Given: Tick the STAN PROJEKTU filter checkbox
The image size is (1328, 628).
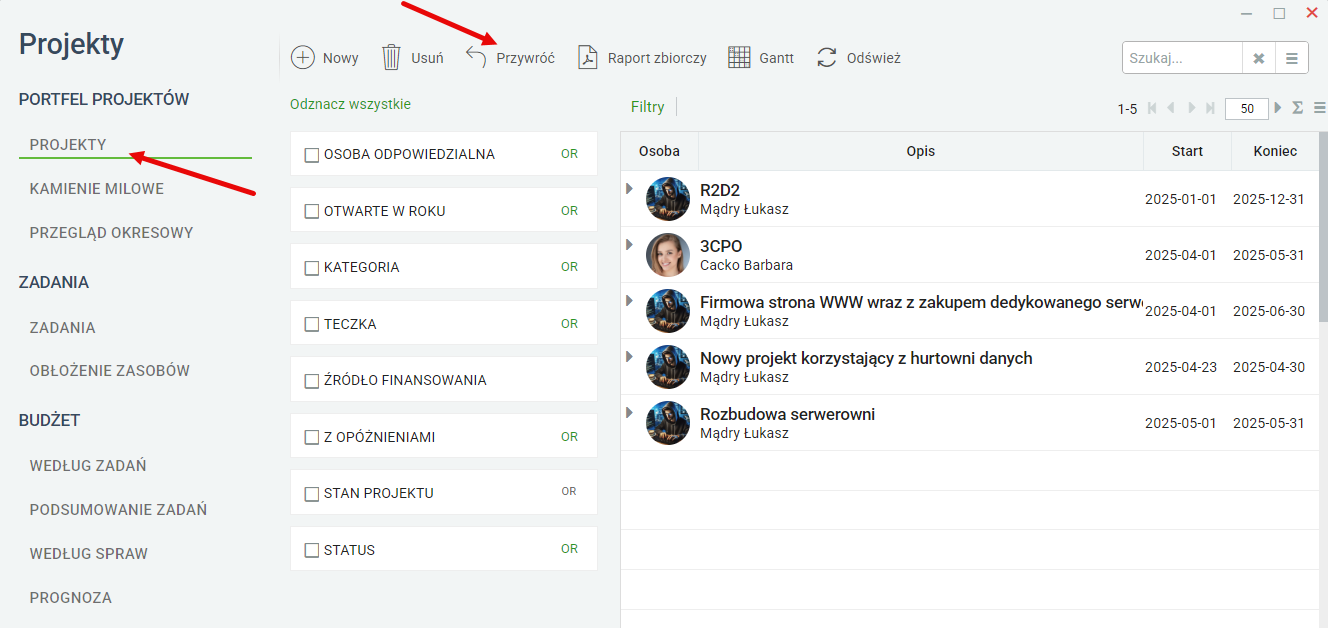Looking at the screenshot, I should pyautogui.click(x=311, y=494).
